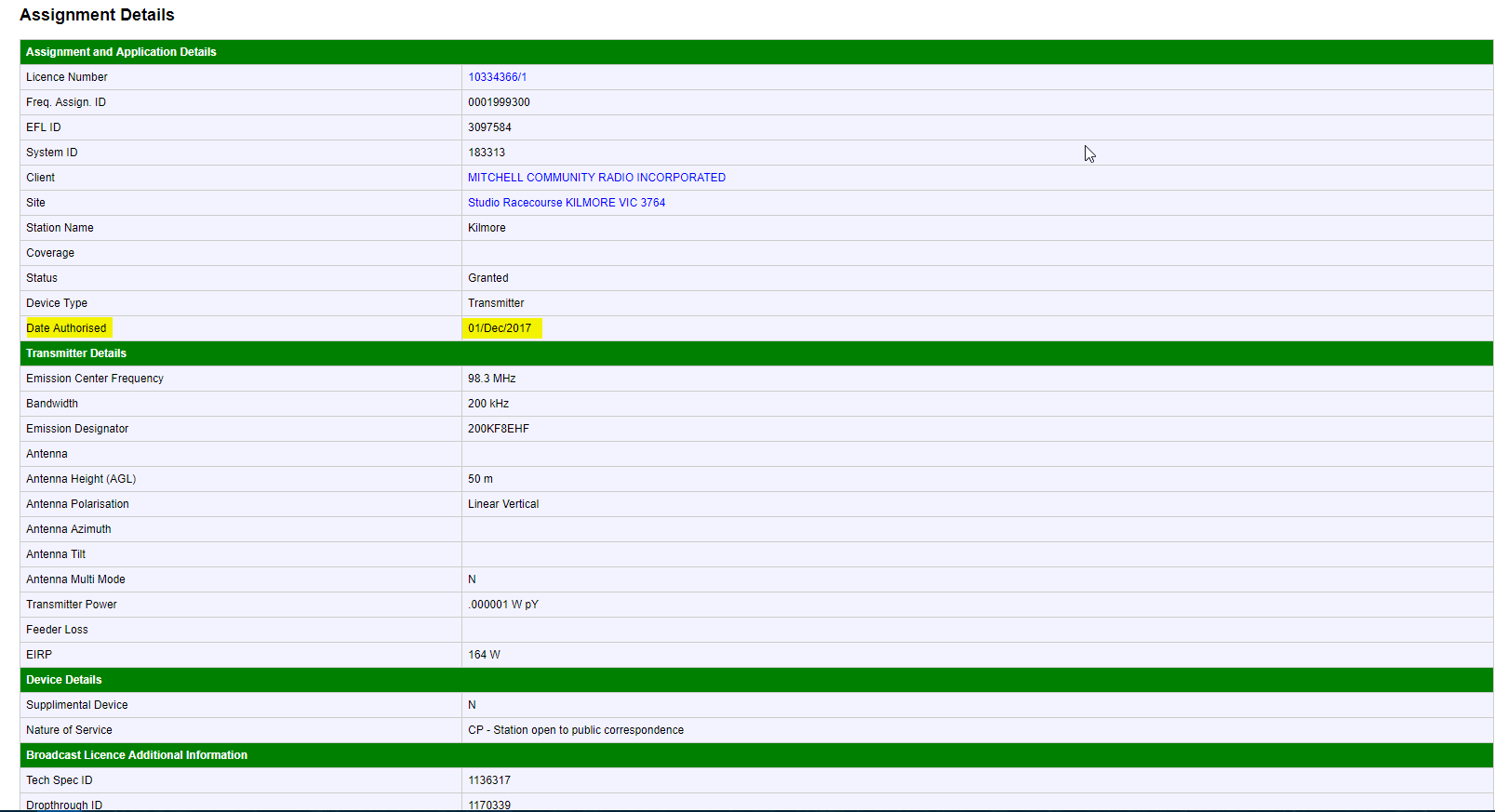Click the Device Details section header

tap(64, 680)
